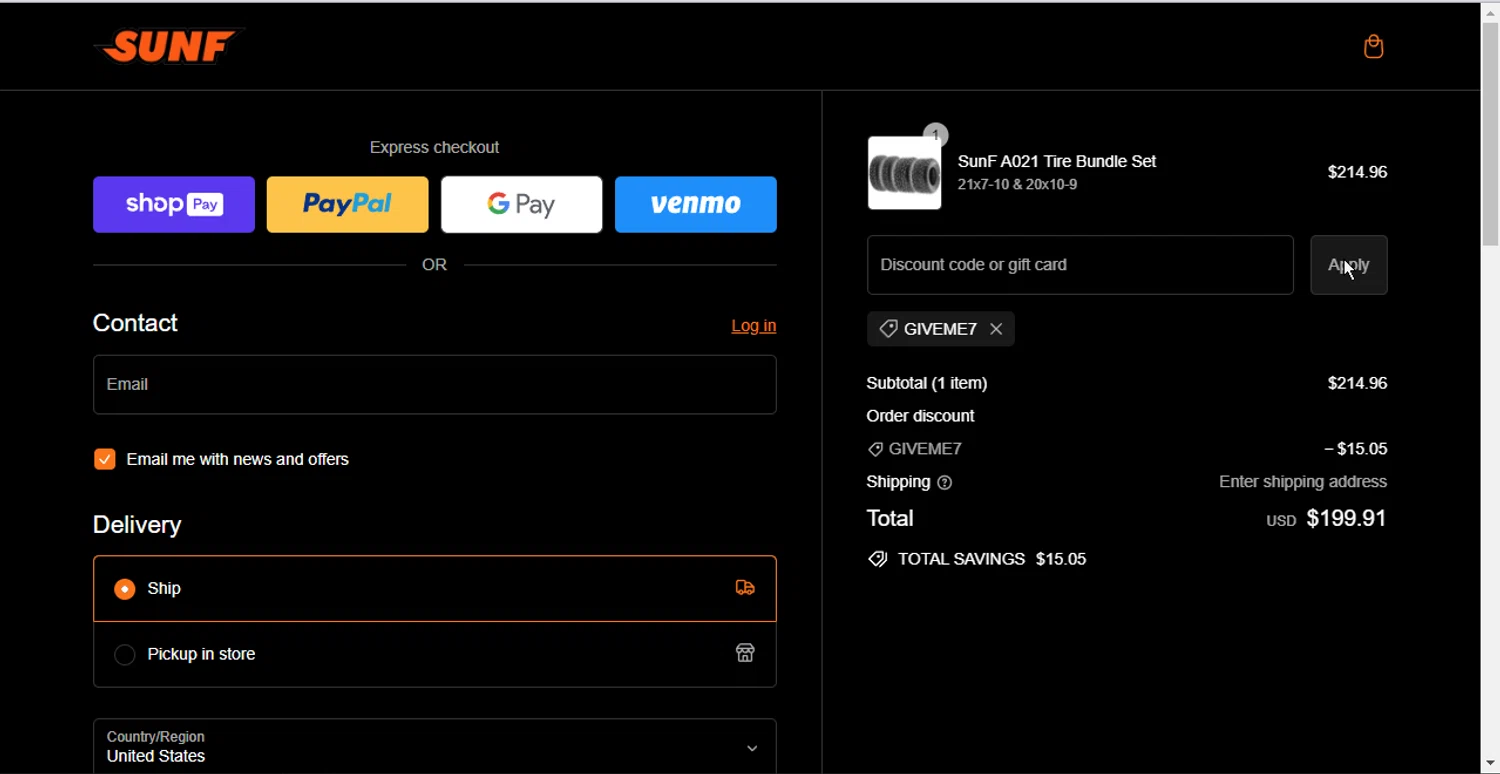Click the Order discount label

[920, 416]
